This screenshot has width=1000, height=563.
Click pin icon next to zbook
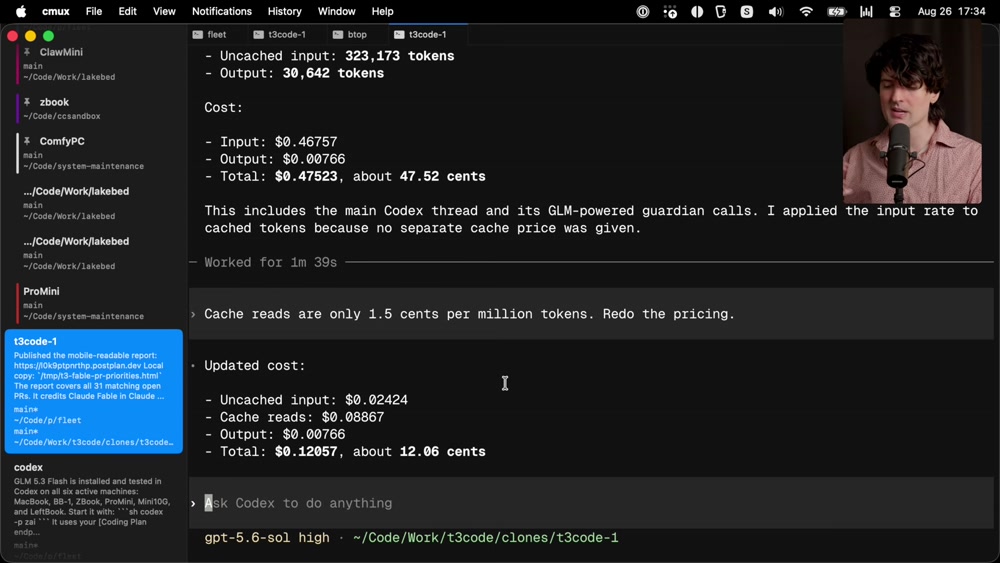point(27,102)
